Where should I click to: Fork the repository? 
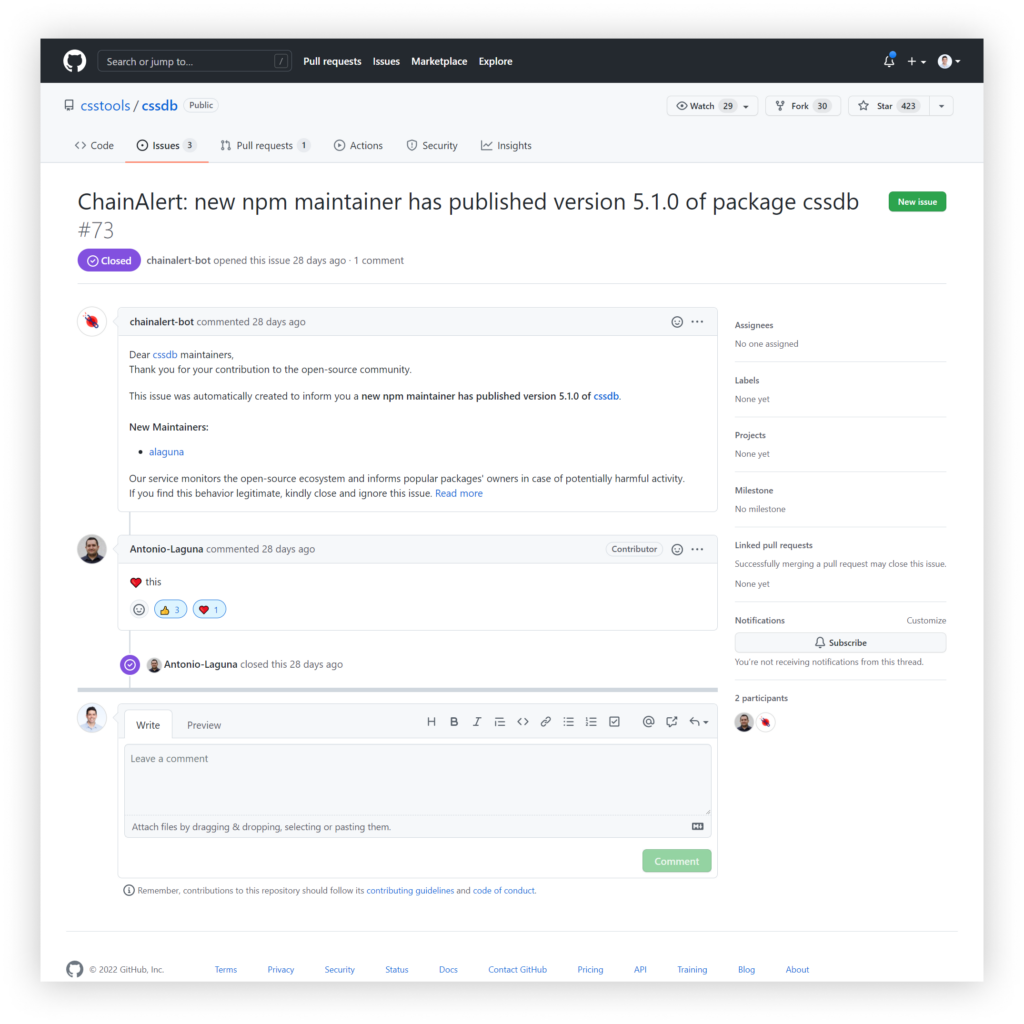coord(803,106)
